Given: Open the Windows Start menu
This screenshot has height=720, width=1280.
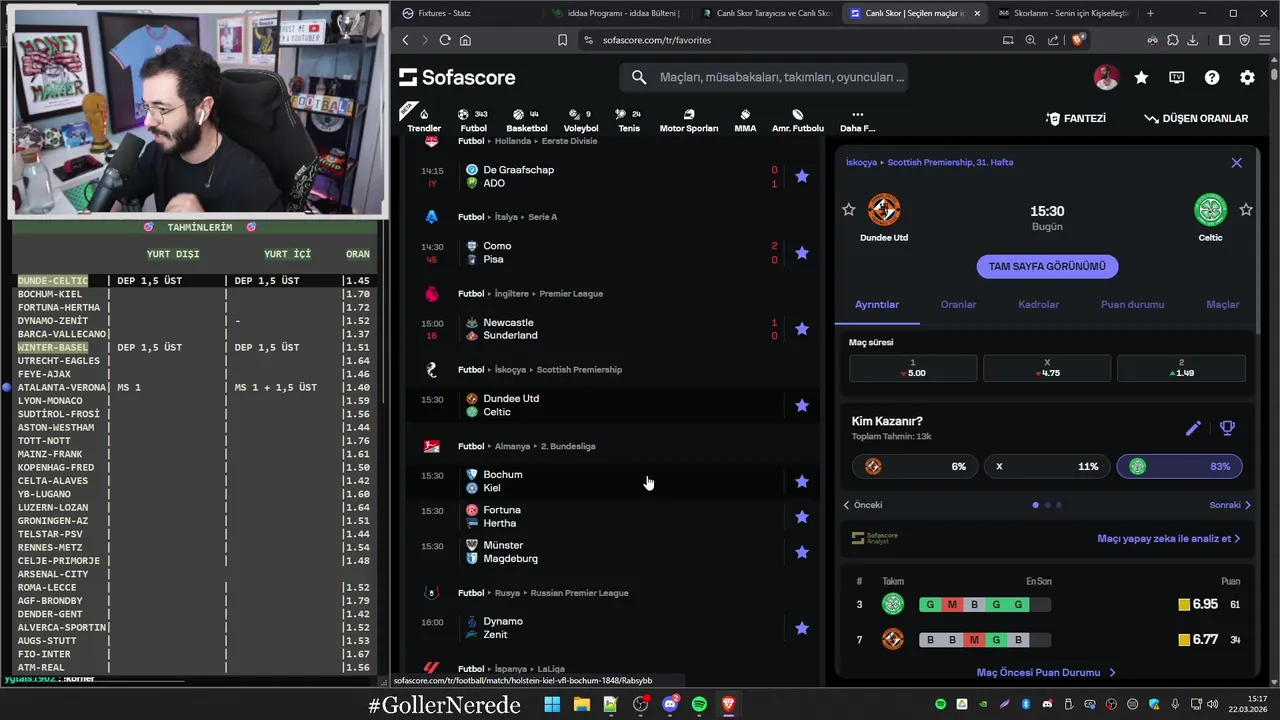Looking at the screenshot, I should (552, 704).
